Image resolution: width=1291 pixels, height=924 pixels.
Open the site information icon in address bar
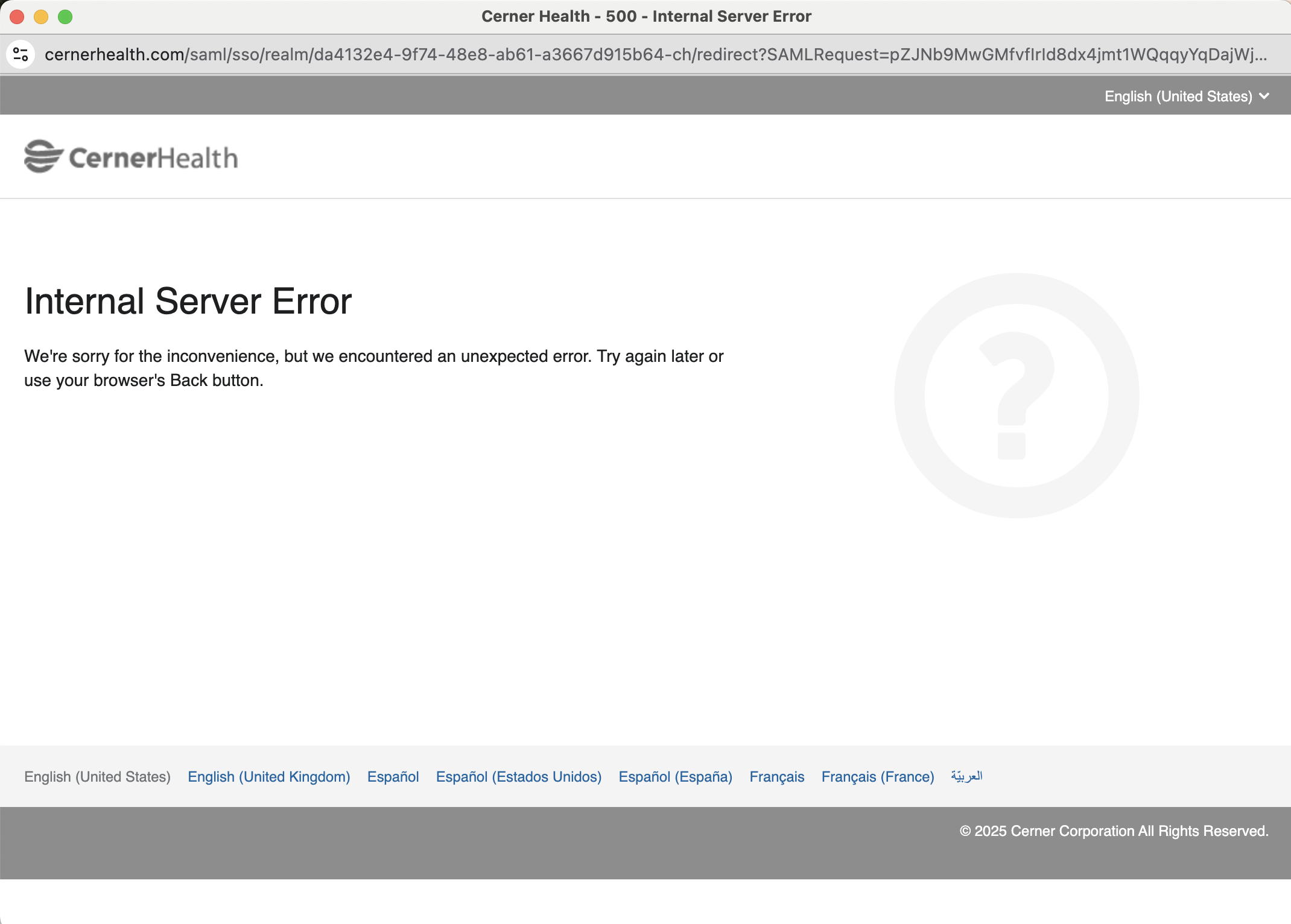point(21,54)
